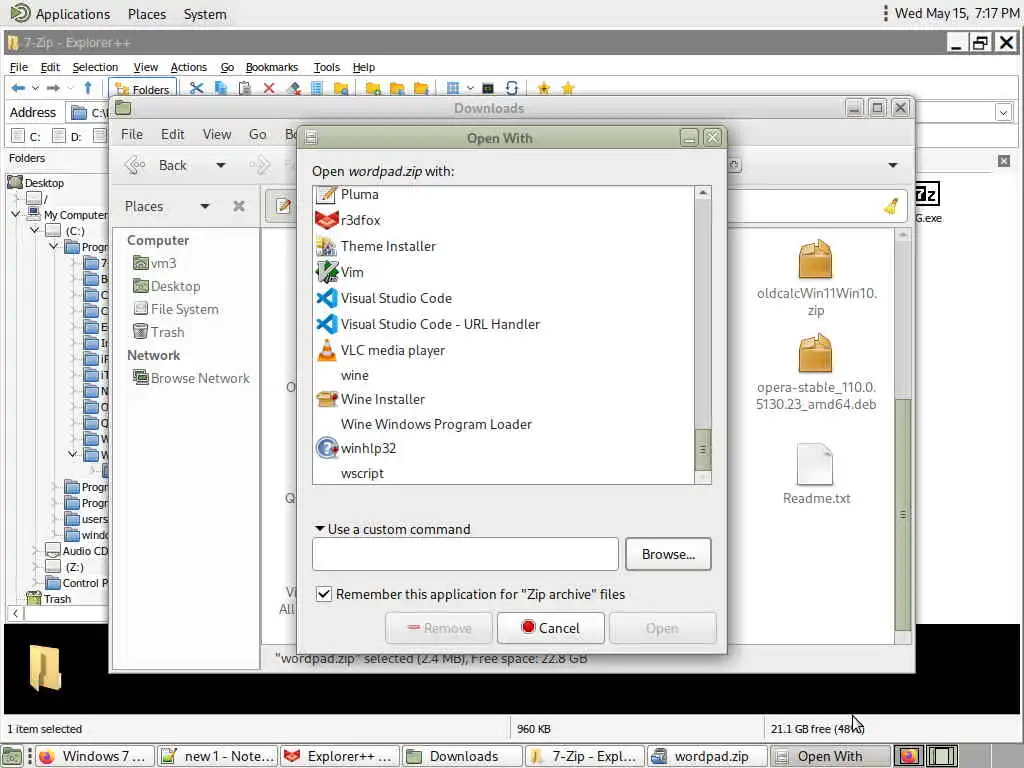
Task: Open File System in Places sidebar
Action: tap(176, 309)
